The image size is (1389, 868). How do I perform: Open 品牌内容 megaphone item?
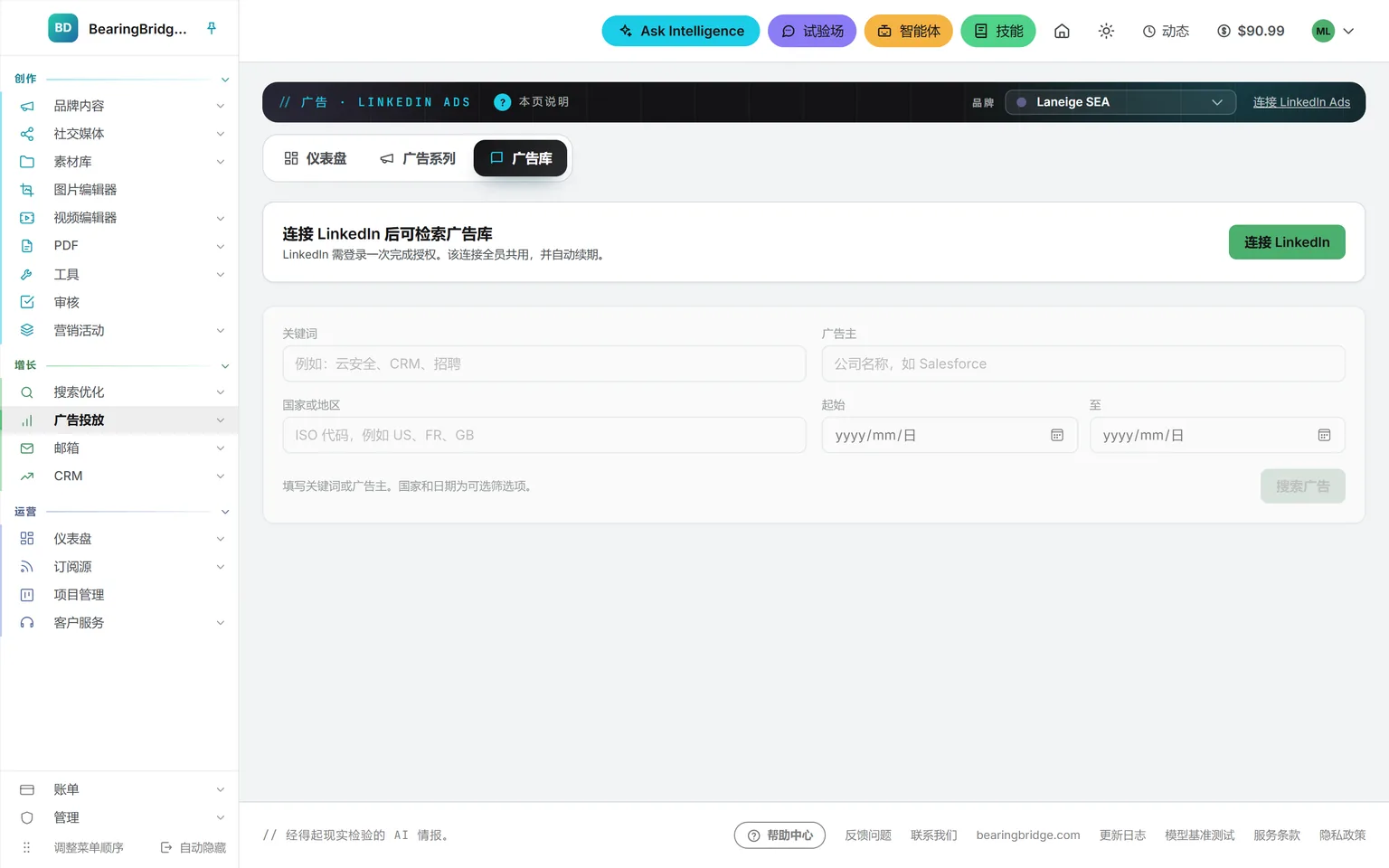point(27,106)
